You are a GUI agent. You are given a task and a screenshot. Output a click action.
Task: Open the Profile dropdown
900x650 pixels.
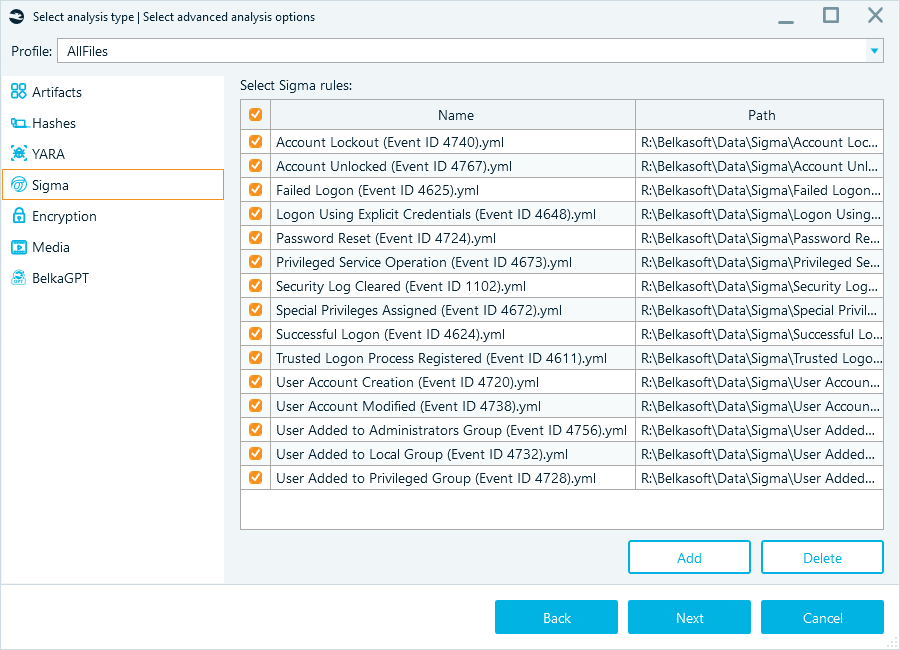pos(470,50)
